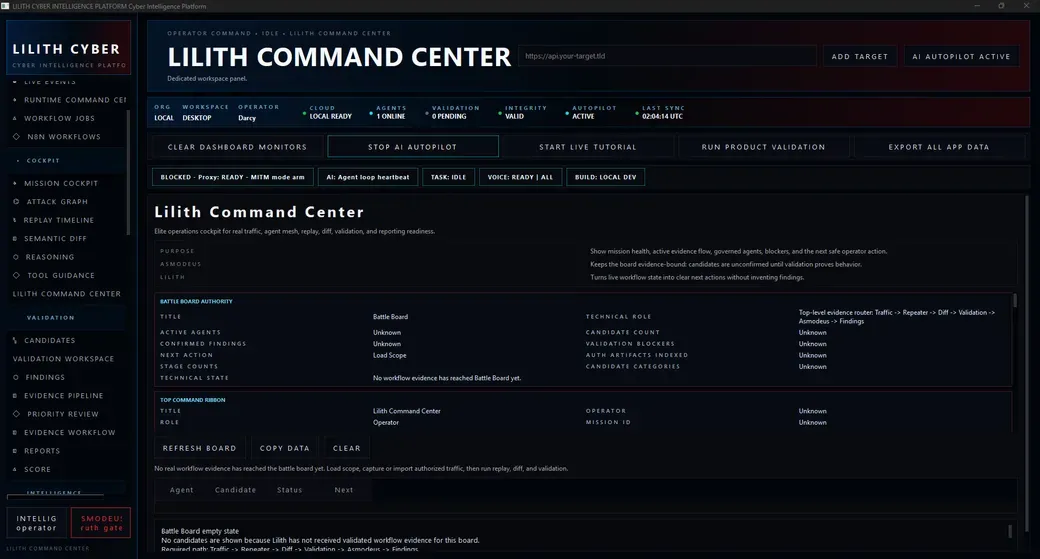This screenshot has height=559, width=1040.
Task: Click the operator name 'Darcy'
Action: click(247, 118)
